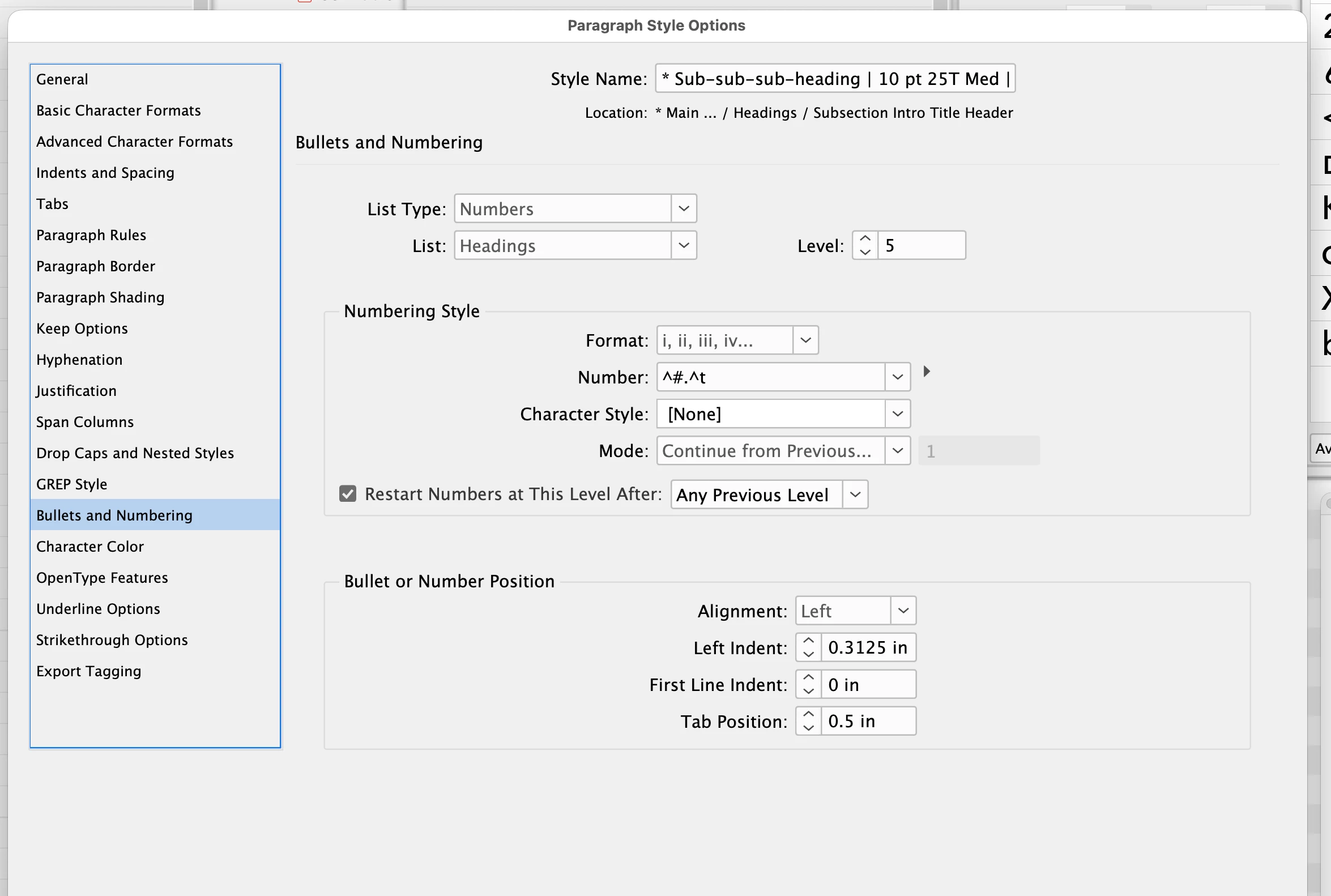Click the Level stepper arrows
The height and width of the screenshot is (896, 1331).
865,245
